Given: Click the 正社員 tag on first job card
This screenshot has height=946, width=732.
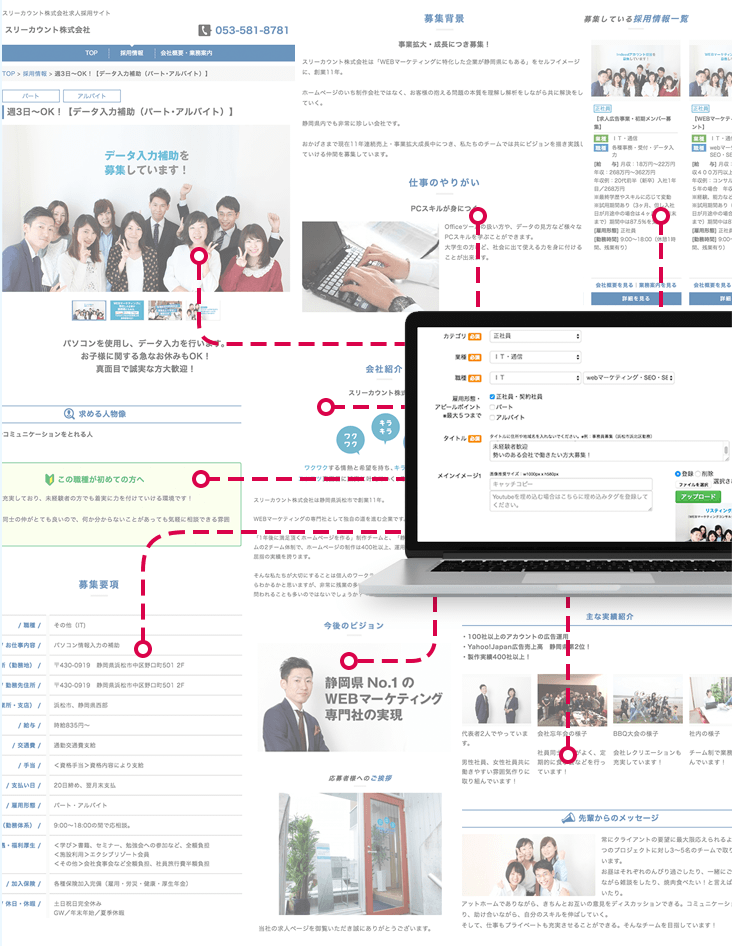Looking at the screenshot, I should [603, 107].
